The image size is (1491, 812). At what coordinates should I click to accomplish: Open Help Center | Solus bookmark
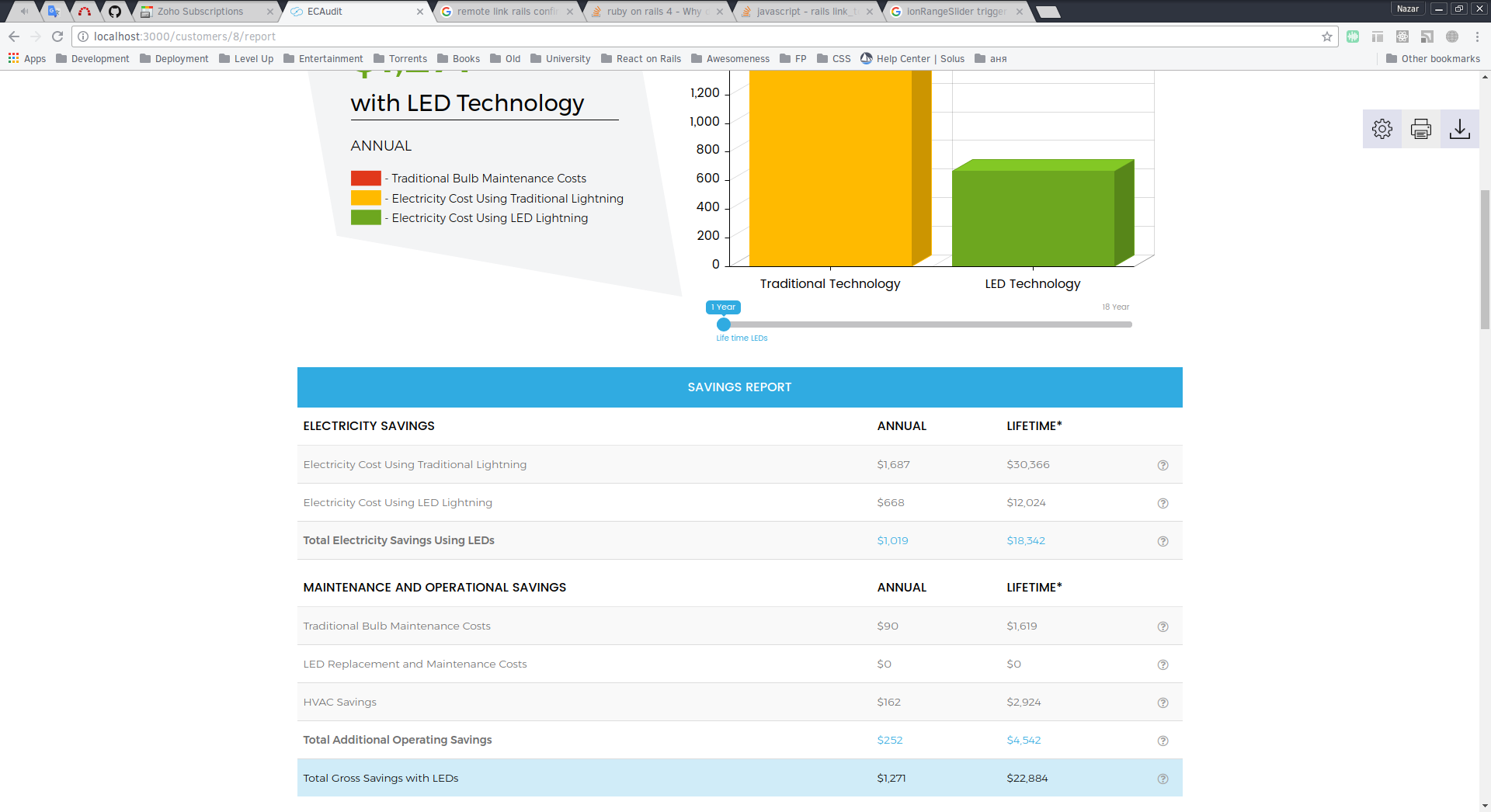coord(912,59)
